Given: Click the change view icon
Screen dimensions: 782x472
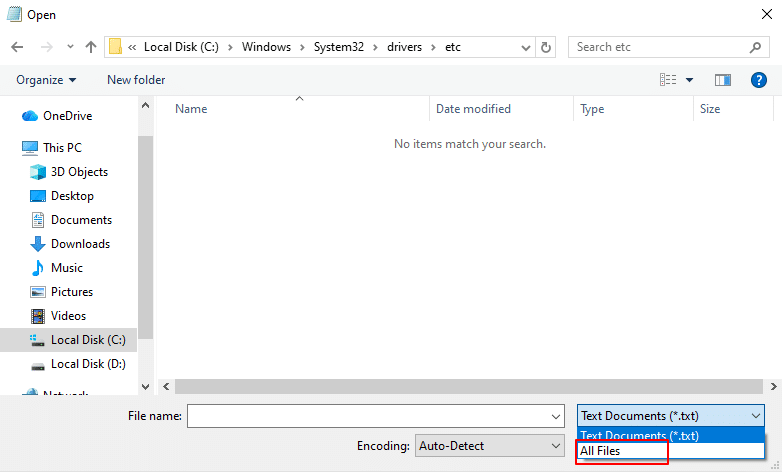Looking at the screenshot, I should pos(668,80).
